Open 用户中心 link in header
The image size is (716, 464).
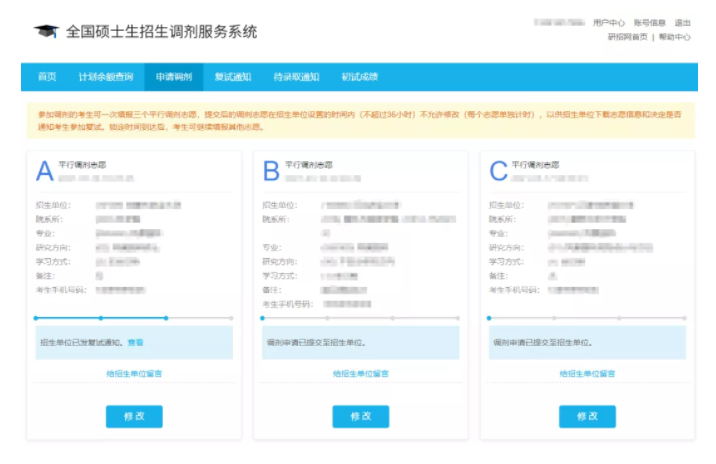coord(609,22)
